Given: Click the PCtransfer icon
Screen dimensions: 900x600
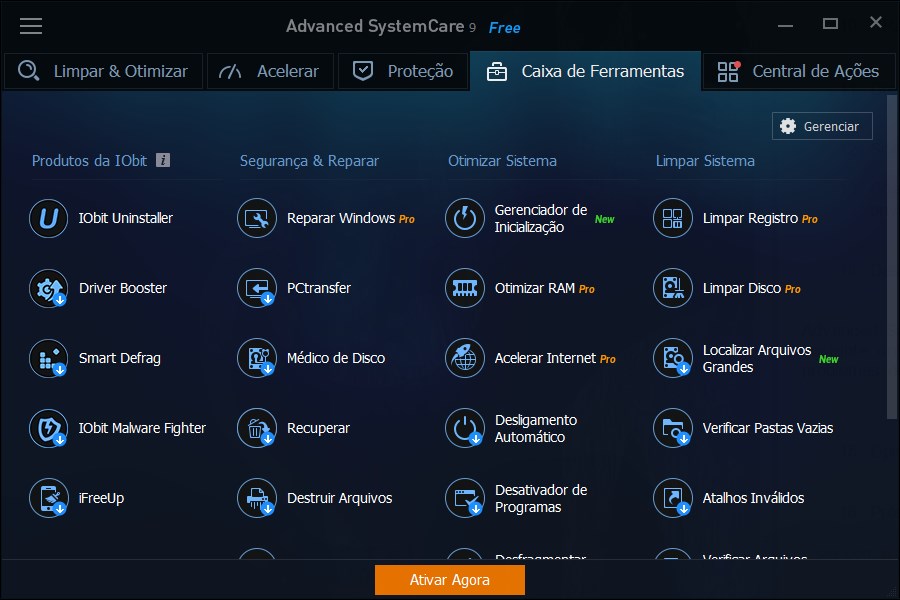Looking at the screenshot, I should 257,288.
